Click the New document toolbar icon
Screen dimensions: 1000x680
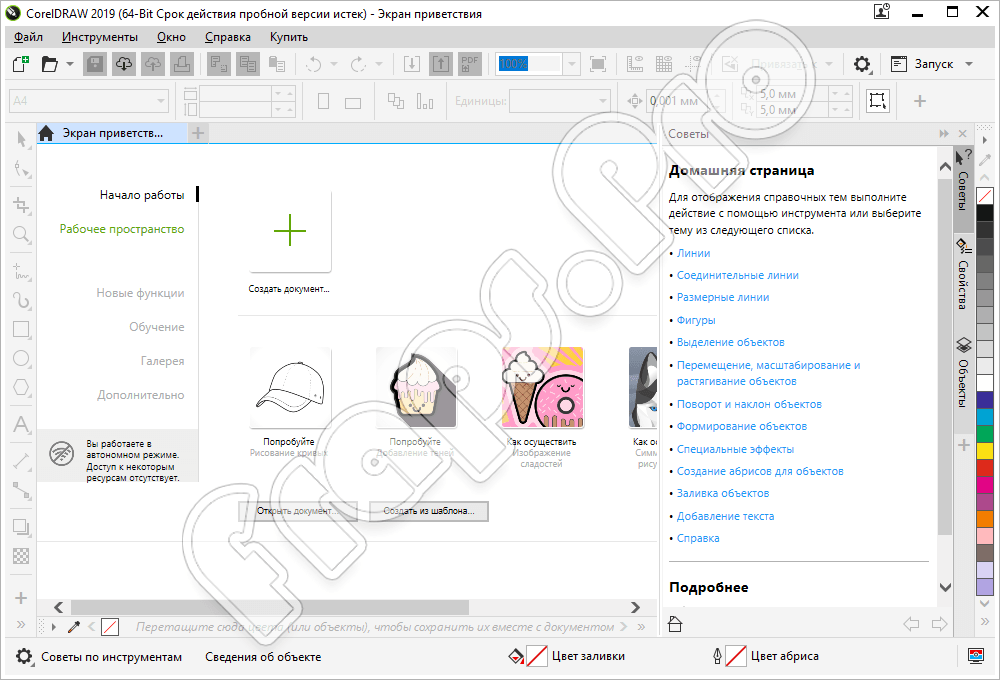tap(20, 64)
